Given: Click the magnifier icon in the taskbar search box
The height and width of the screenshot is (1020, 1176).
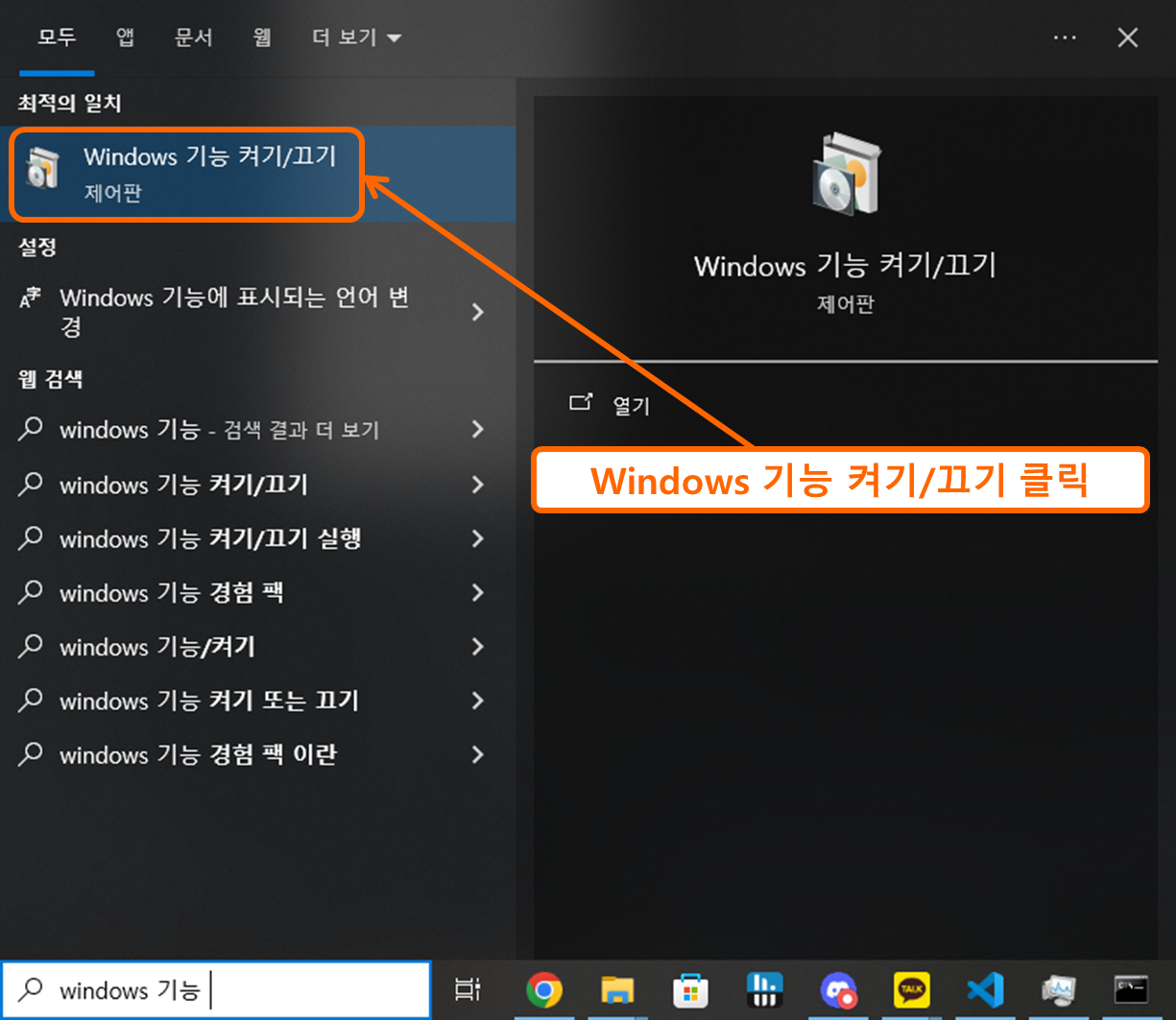Looking at the screenshot, I should coord(31,988).
